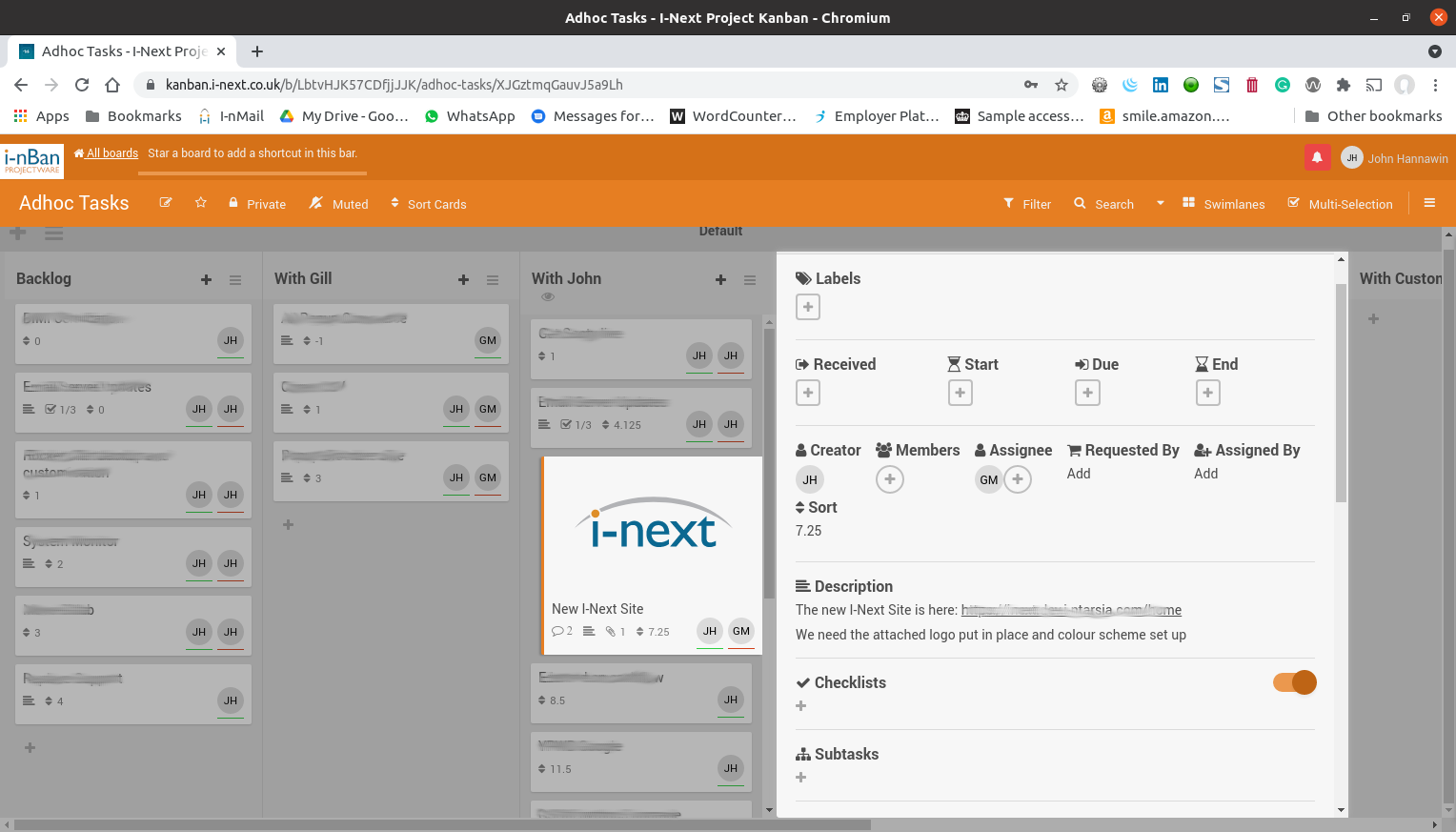This screenshot has height=832, width=1456.
Task: Add a label to the card
Action: [x=808, y=307]
